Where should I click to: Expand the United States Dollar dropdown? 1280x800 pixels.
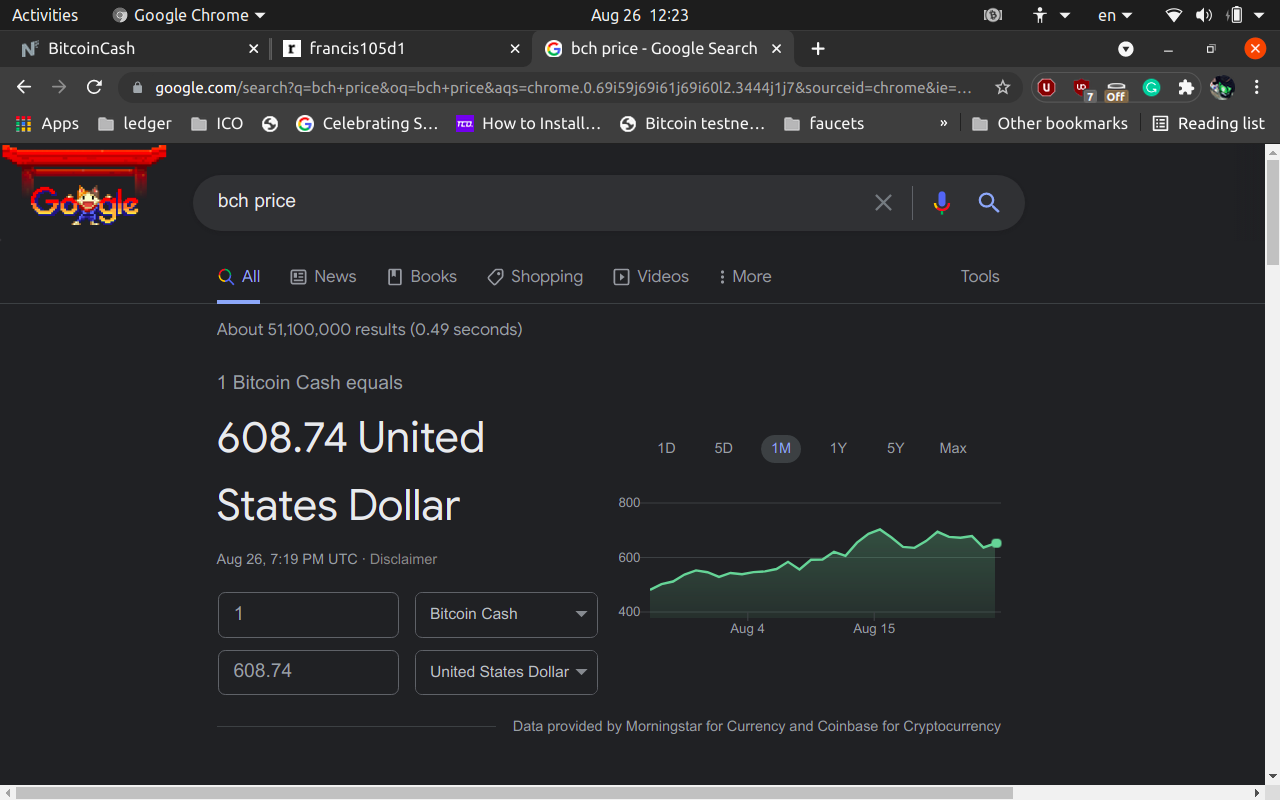click(x=506, y=672)
